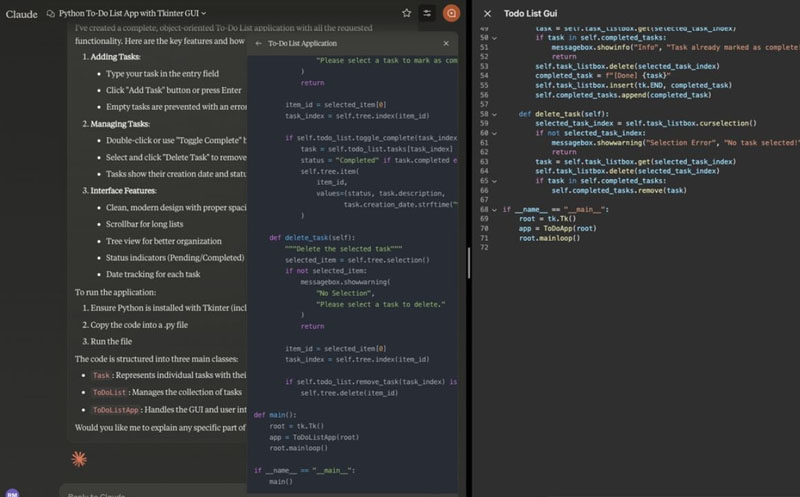
Task: Click the chat bubble icon beside conversation title
Action: coord(51,14)
